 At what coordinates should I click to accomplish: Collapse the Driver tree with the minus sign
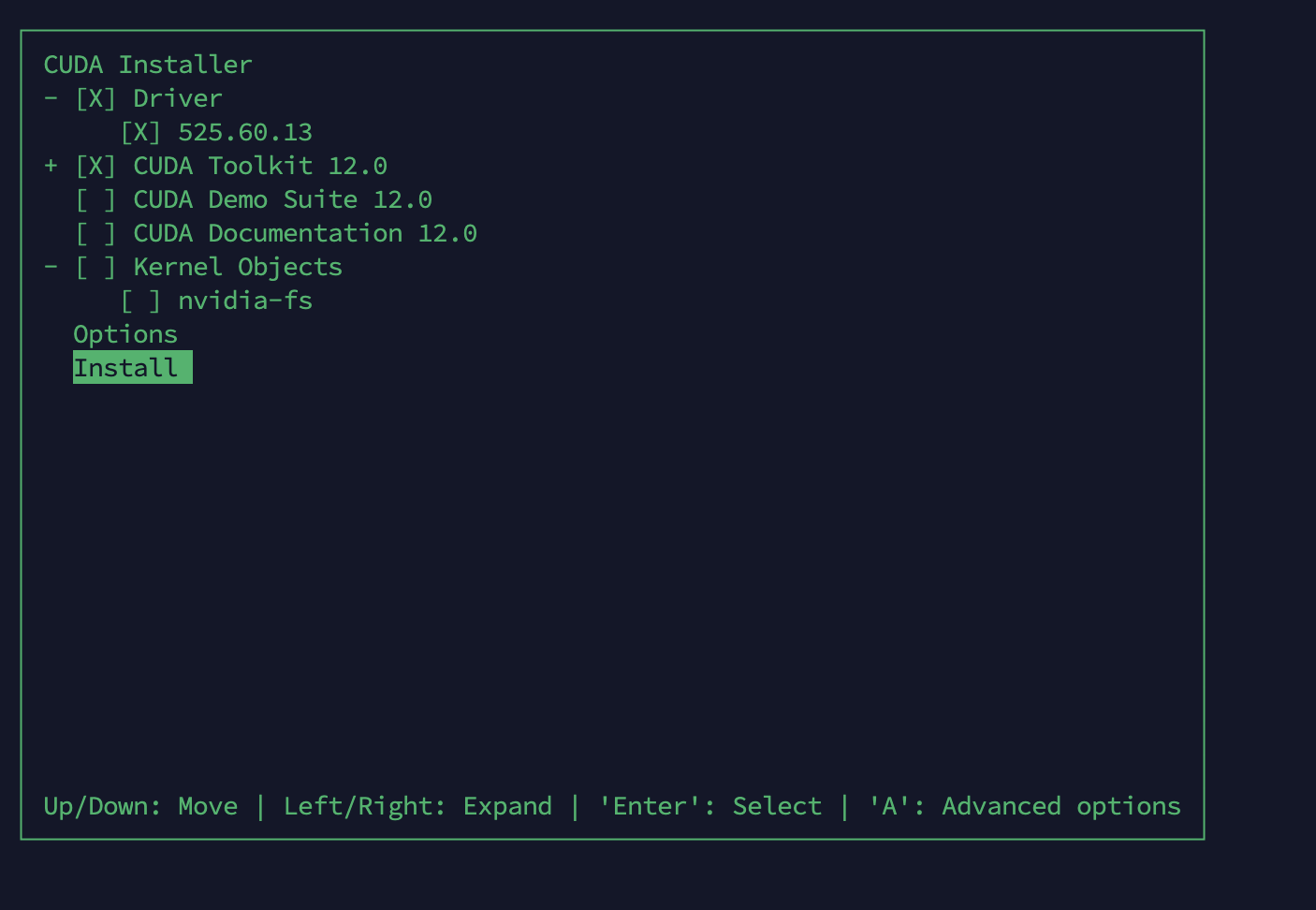pos(51,98)
